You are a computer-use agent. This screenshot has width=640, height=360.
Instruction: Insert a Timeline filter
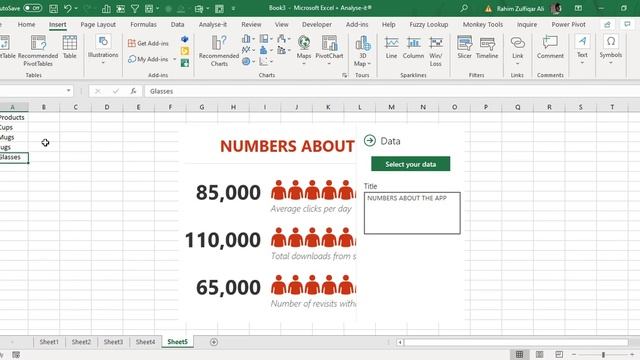tap(487, 47)
